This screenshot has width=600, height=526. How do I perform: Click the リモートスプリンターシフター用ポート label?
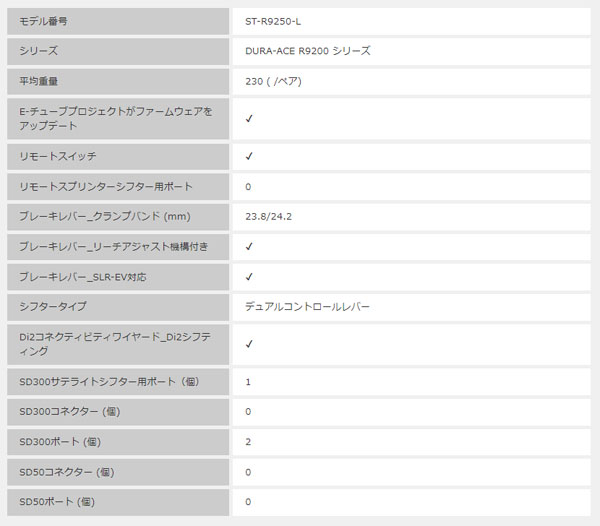coord(106,187)
